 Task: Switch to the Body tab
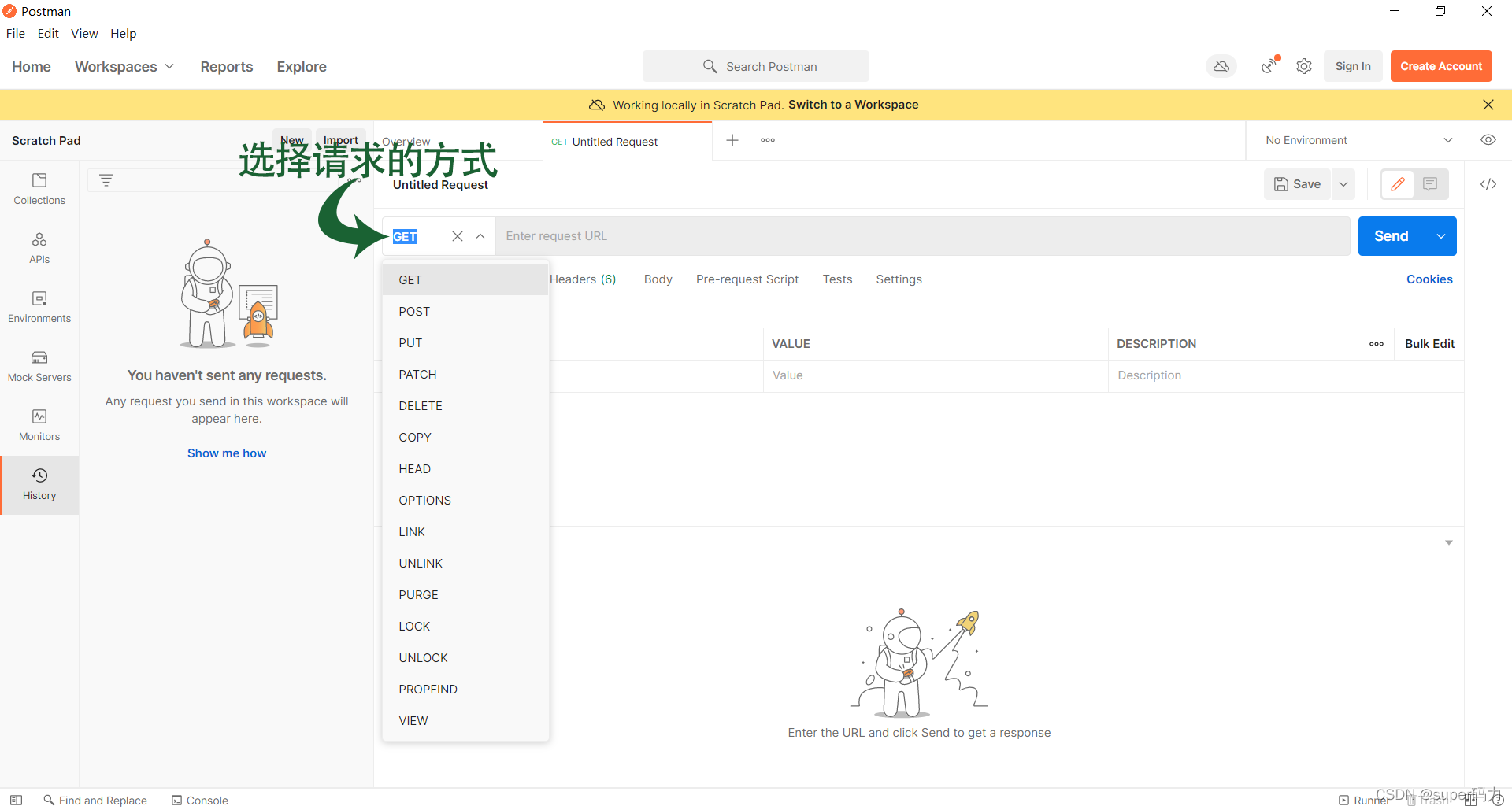tap(658, 279)
